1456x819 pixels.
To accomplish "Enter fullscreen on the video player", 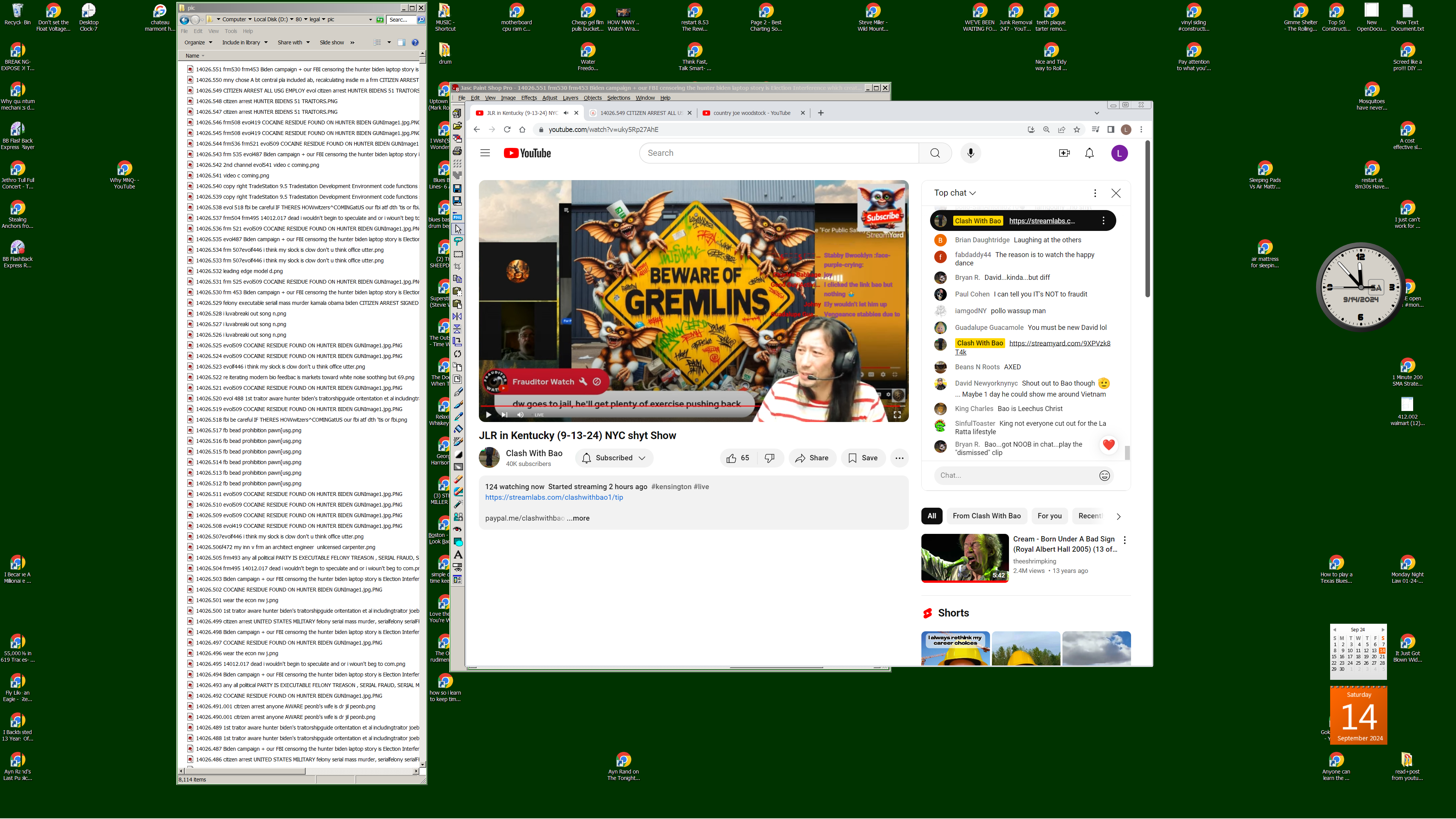I will coord(896,415).
